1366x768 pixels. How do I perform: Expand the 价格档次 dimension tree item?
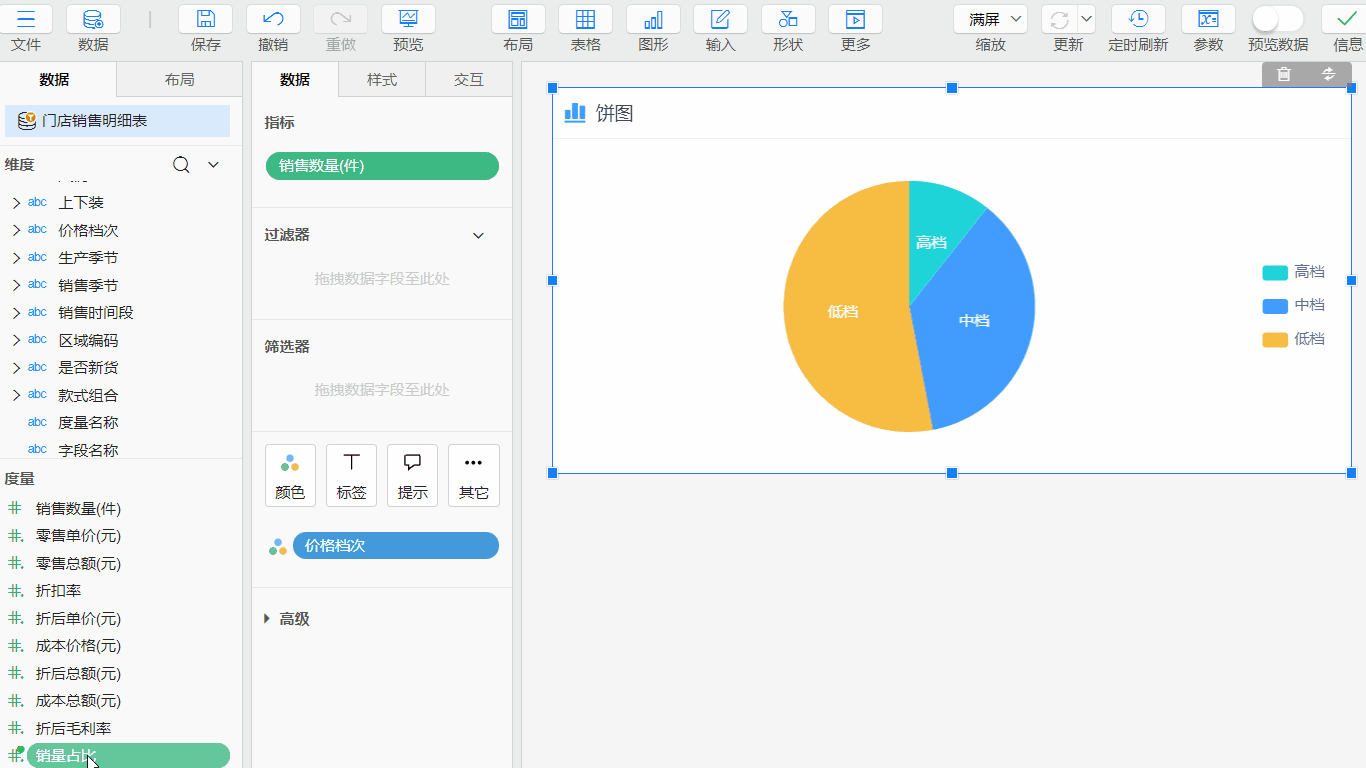(x=16, y=230)
